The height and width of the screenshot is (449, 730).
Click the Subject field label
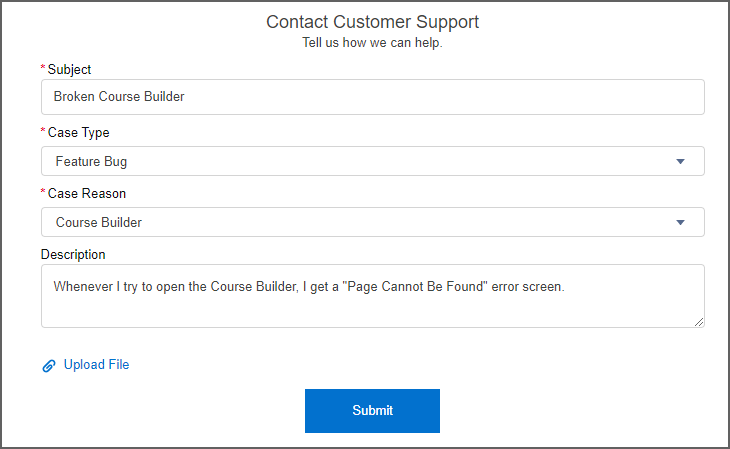69,69
